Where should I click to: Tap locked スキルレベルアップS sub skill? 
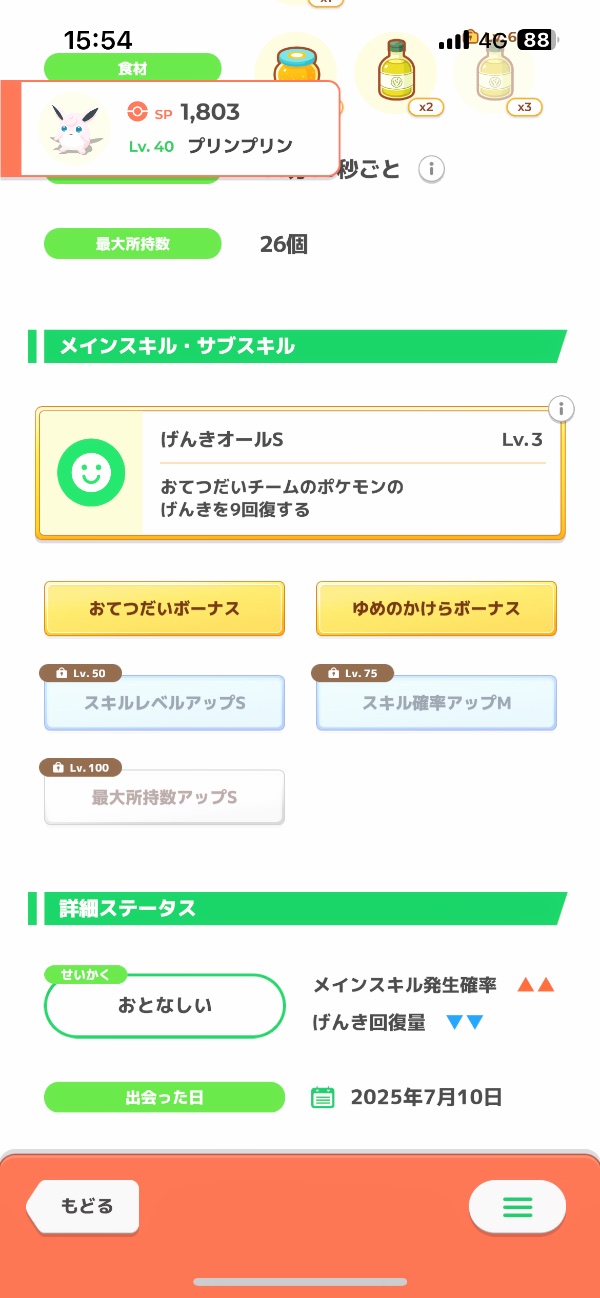[164, 703]
